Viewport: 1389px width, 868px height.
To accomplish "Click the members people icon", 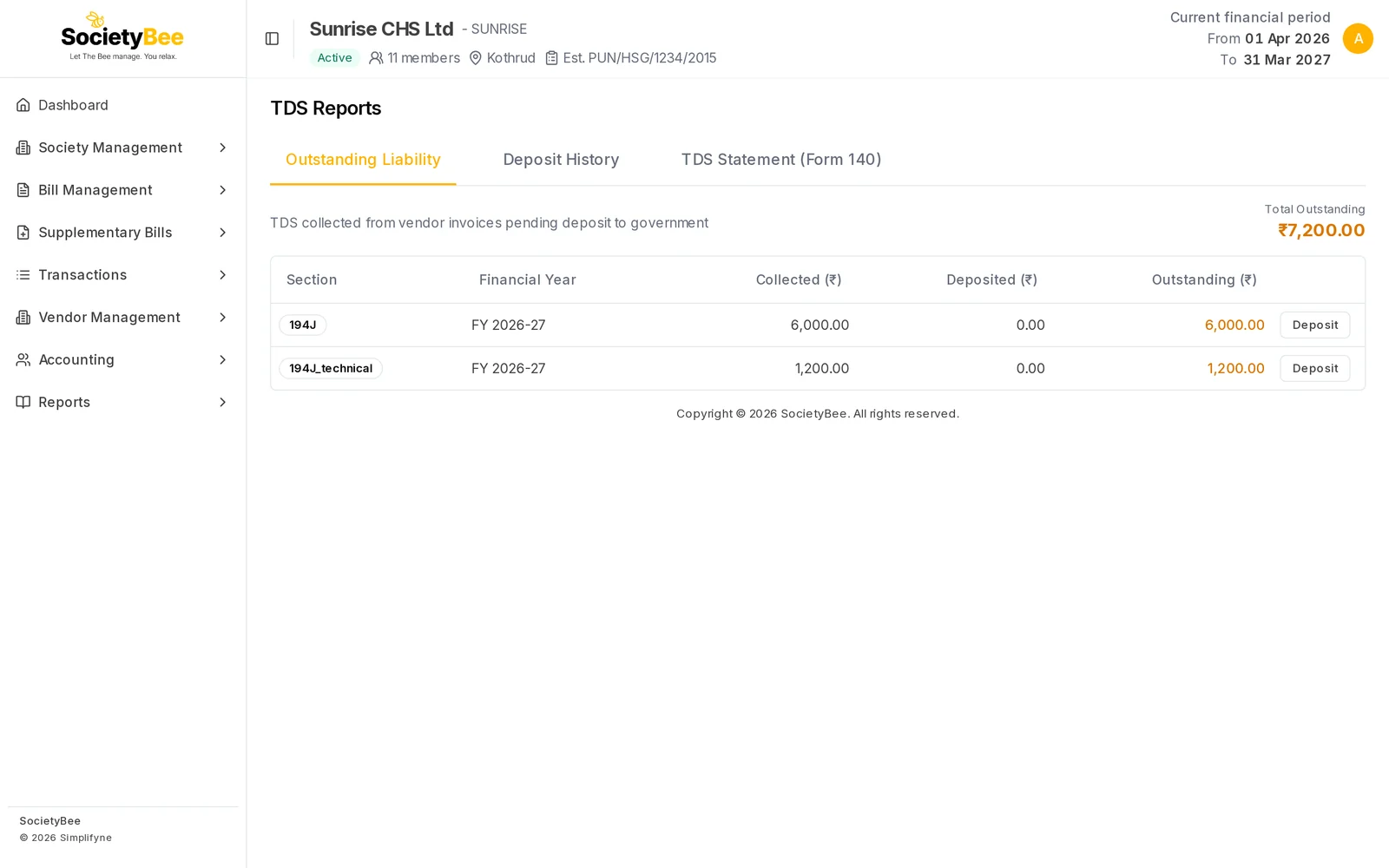I will pyautogui.click(x=376, y=58).
